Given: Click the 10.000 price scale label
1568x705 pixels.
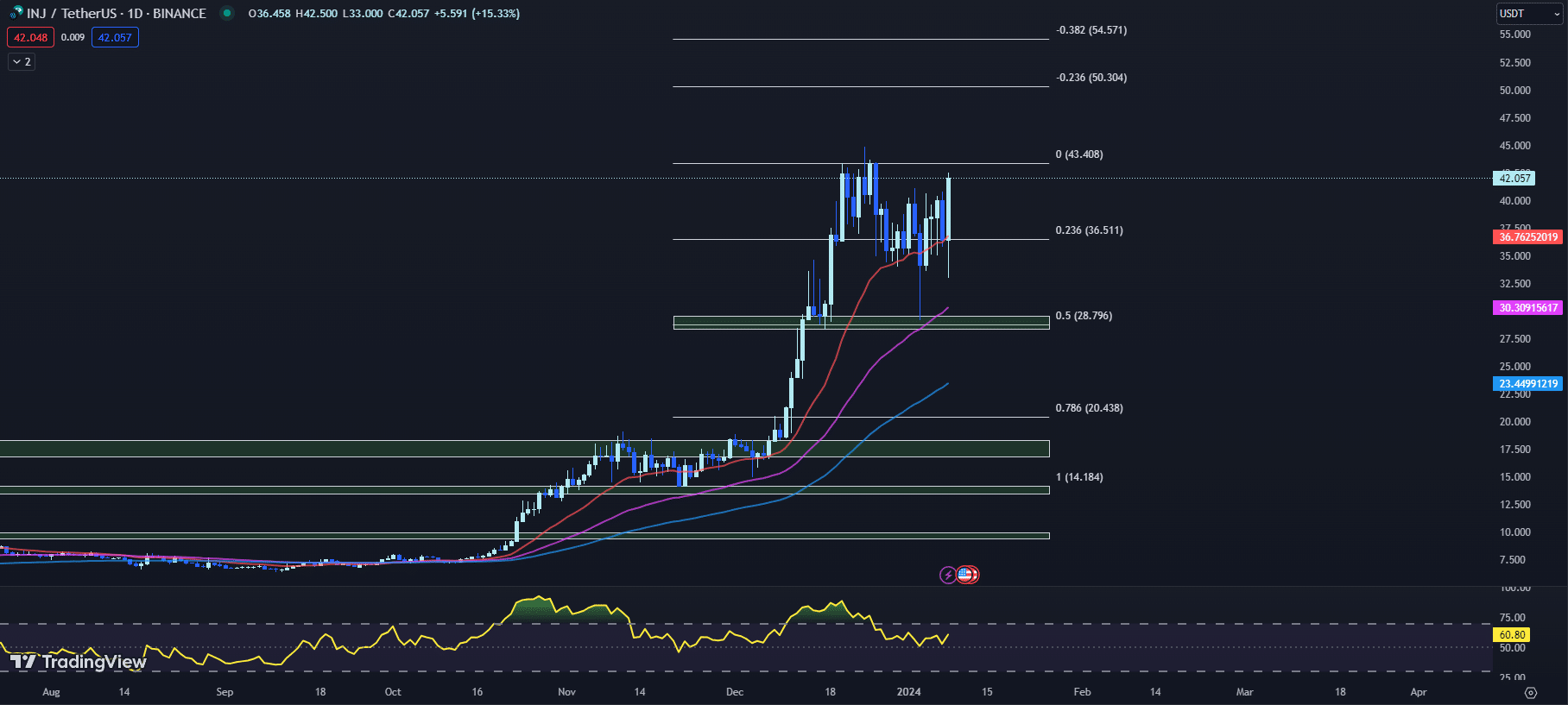Looking at the screenshot, I should (1515, 532).
